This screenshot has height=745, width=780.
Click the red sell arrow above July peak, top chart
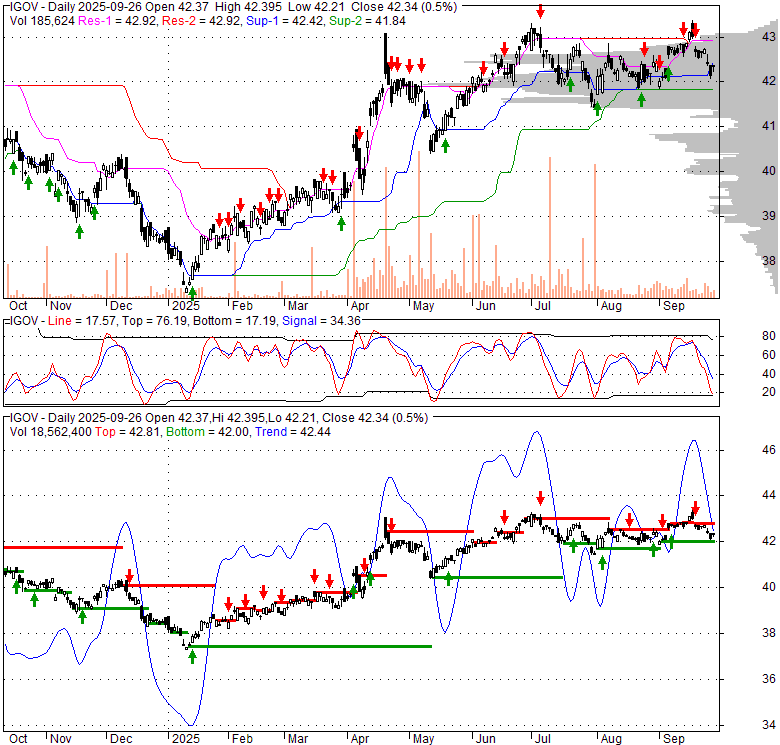point(541,11)
